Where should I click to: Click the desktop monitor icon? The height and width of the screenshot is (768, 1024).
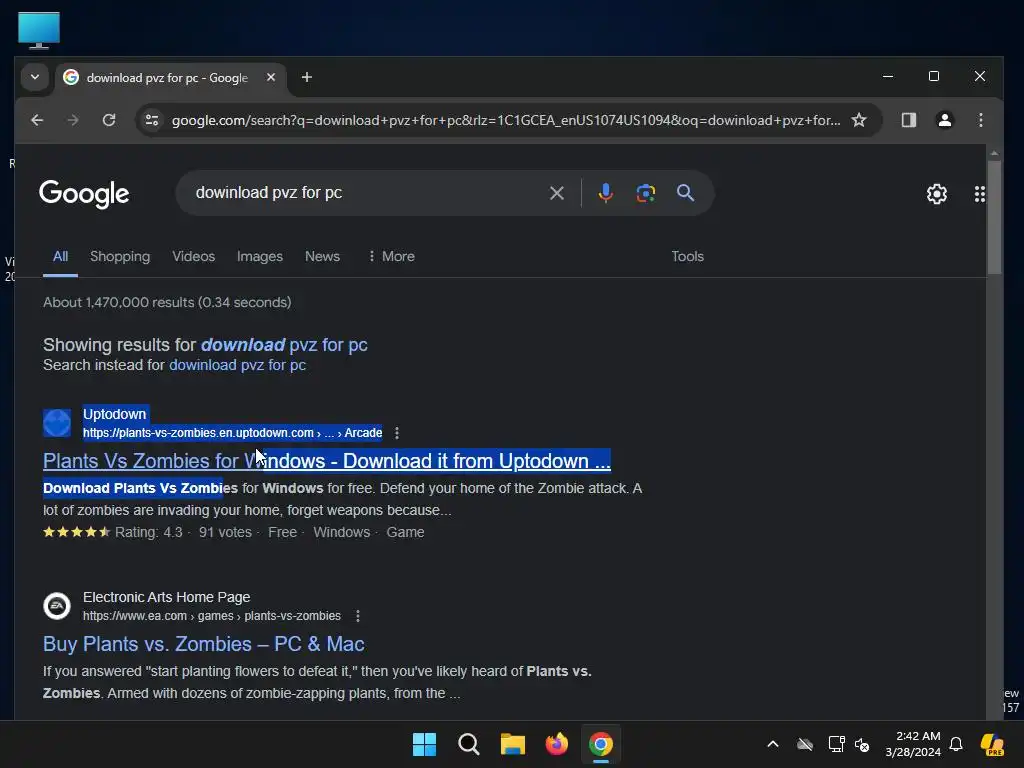tap(39, 30)
